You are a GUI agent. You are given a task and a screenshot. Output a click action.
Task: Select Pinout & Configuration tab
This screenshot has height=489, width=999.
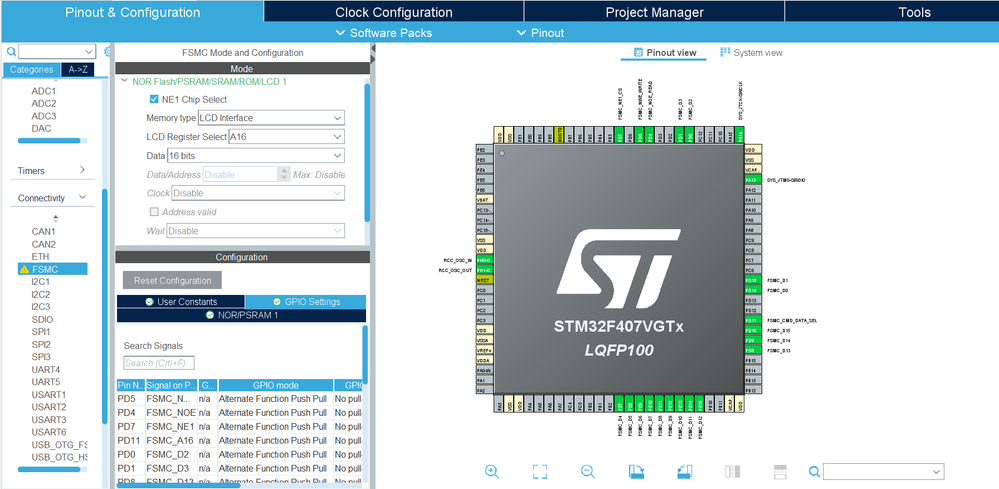pos(133,12)
